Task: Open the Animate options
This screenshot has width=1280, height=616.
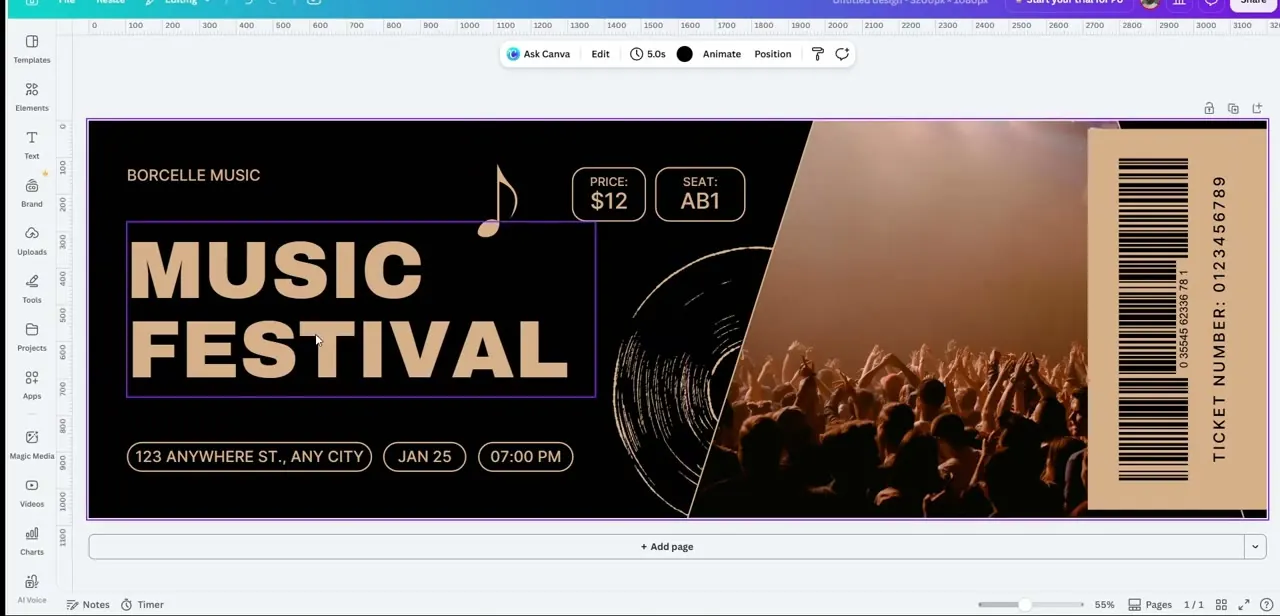Action: click(x=721, y=54)
